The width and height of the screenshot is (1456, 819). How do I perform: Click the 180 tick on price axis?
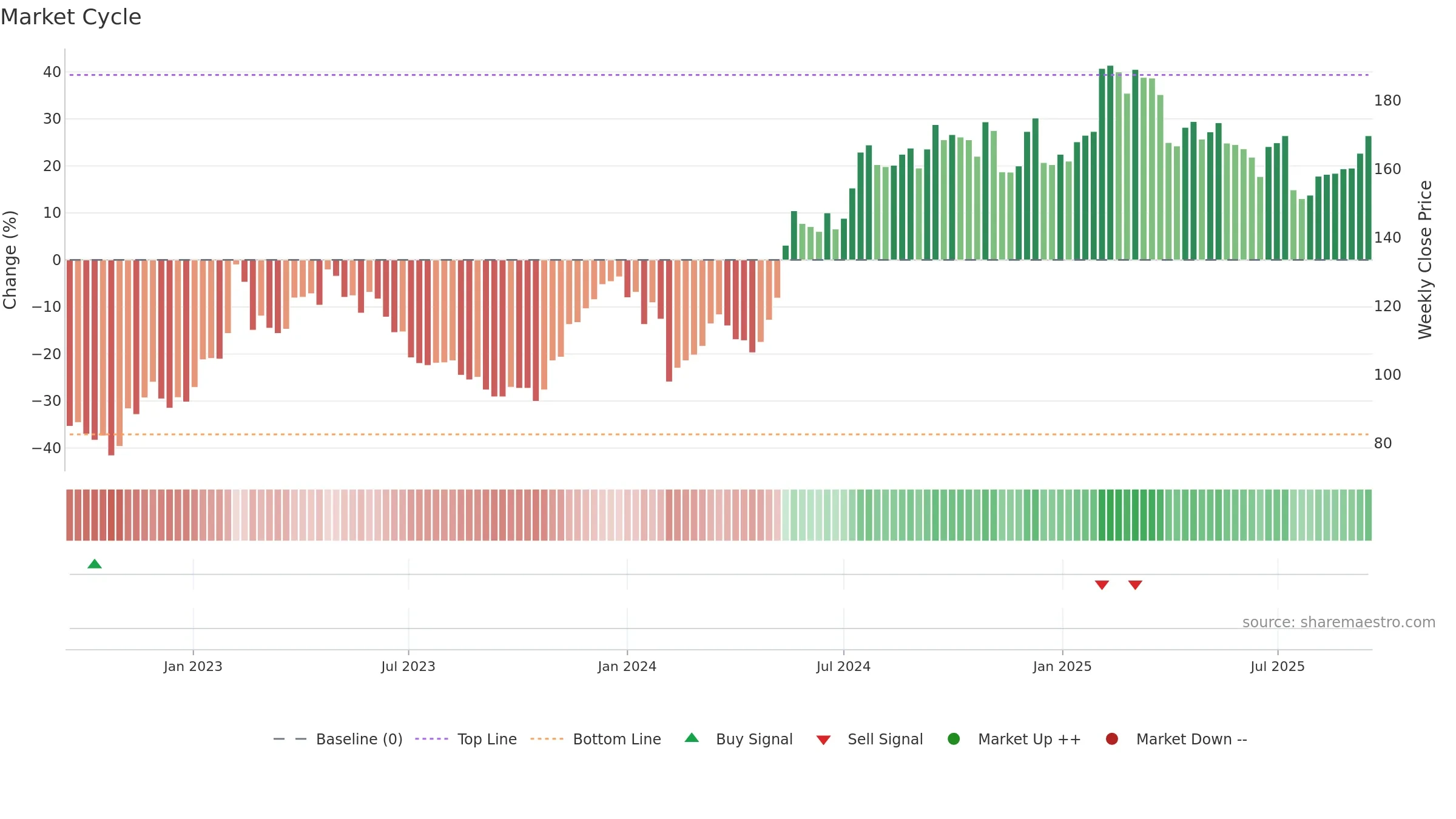1387,101
